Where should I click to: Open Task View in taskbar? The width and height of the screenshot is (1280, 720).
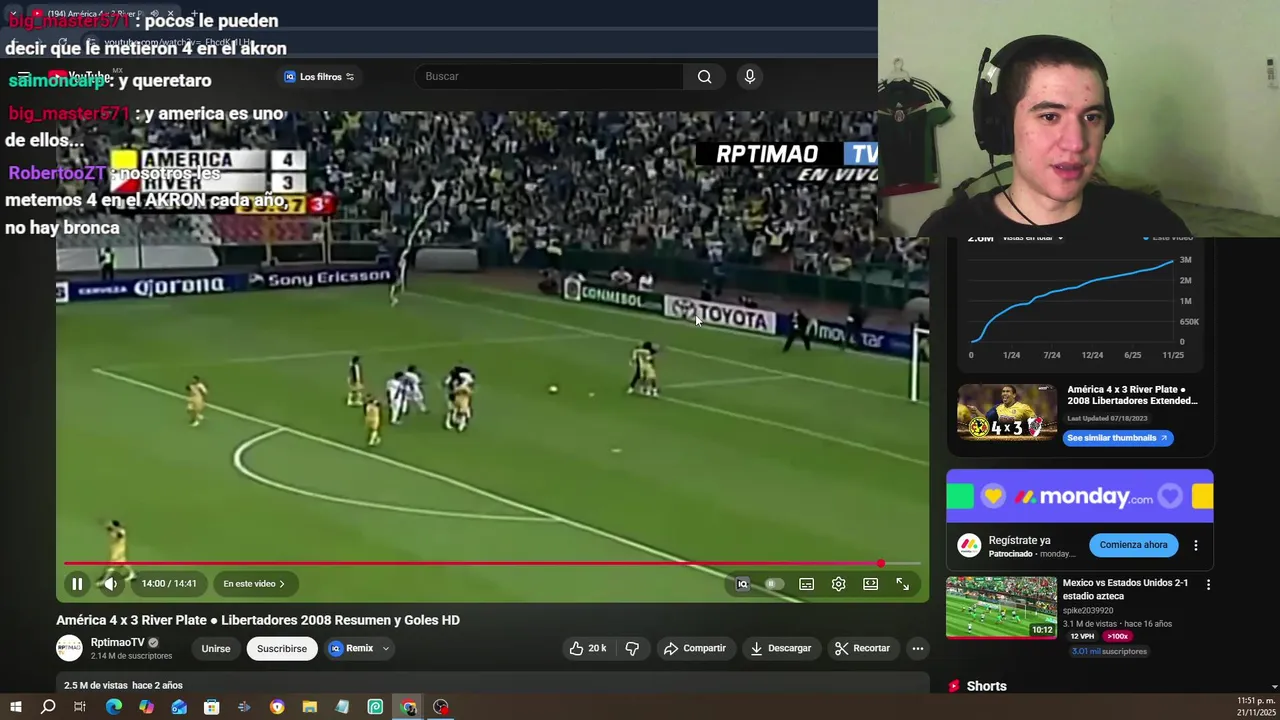point(80,708)
